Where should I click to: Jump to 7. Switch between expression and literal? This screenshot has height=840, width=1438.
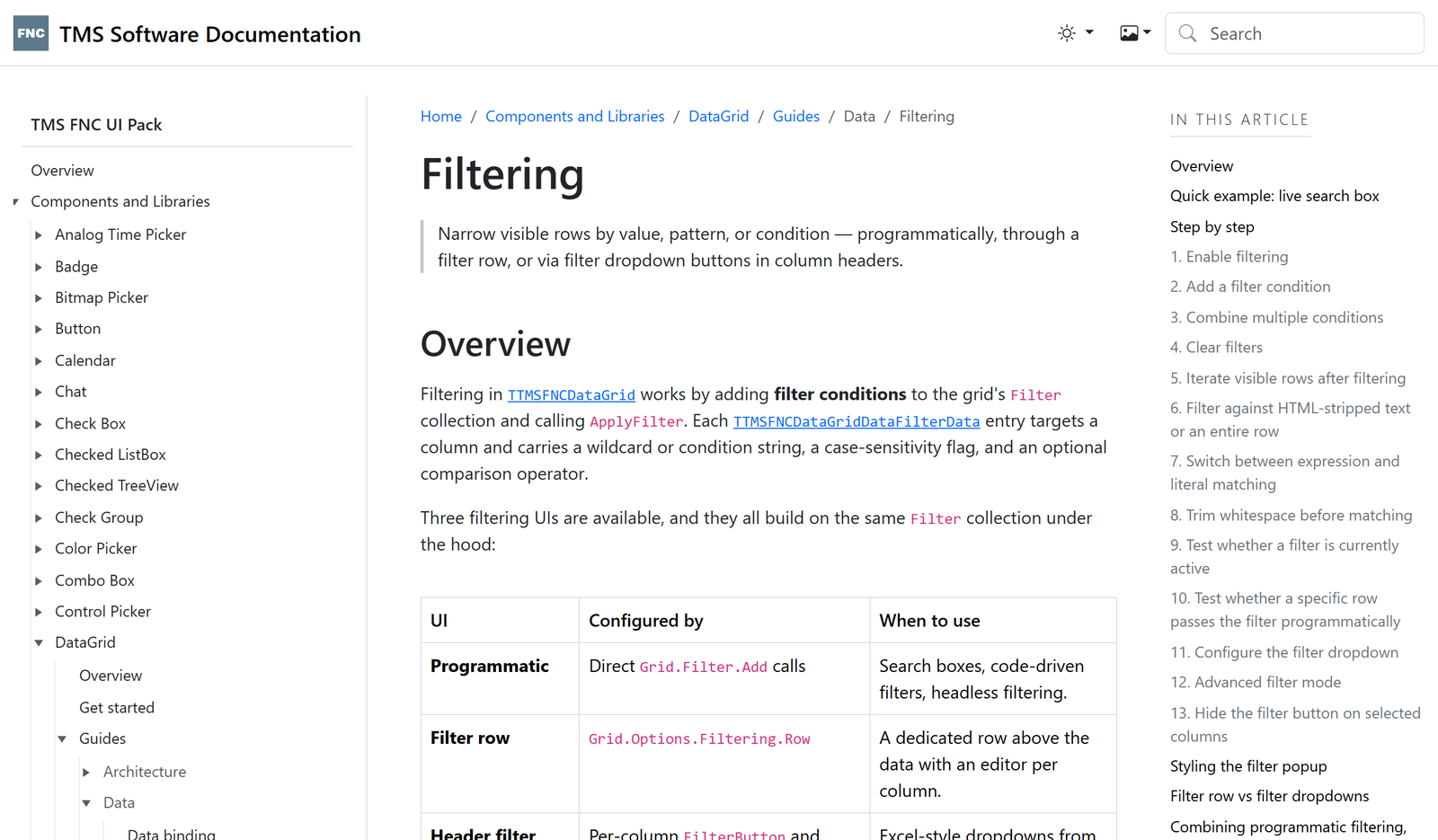[1285, 473]
